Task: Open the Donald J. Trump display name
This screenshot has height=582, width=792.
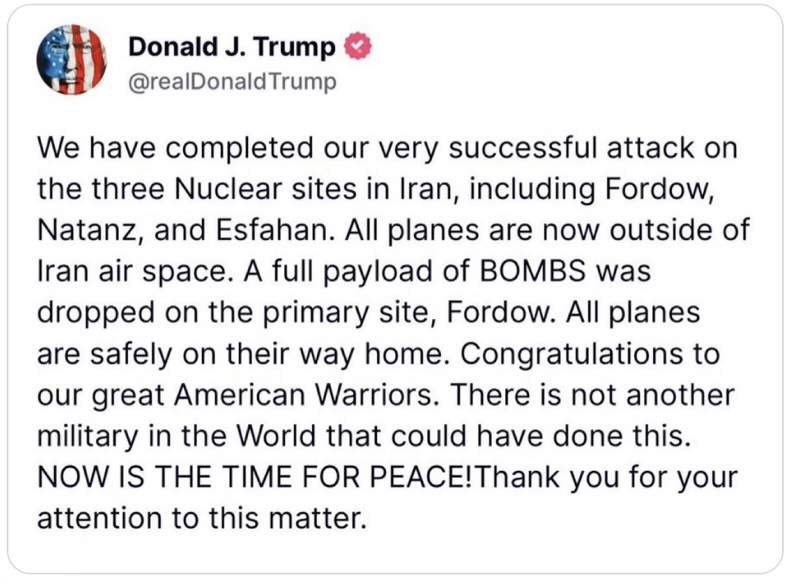Action: pos(232,46)
